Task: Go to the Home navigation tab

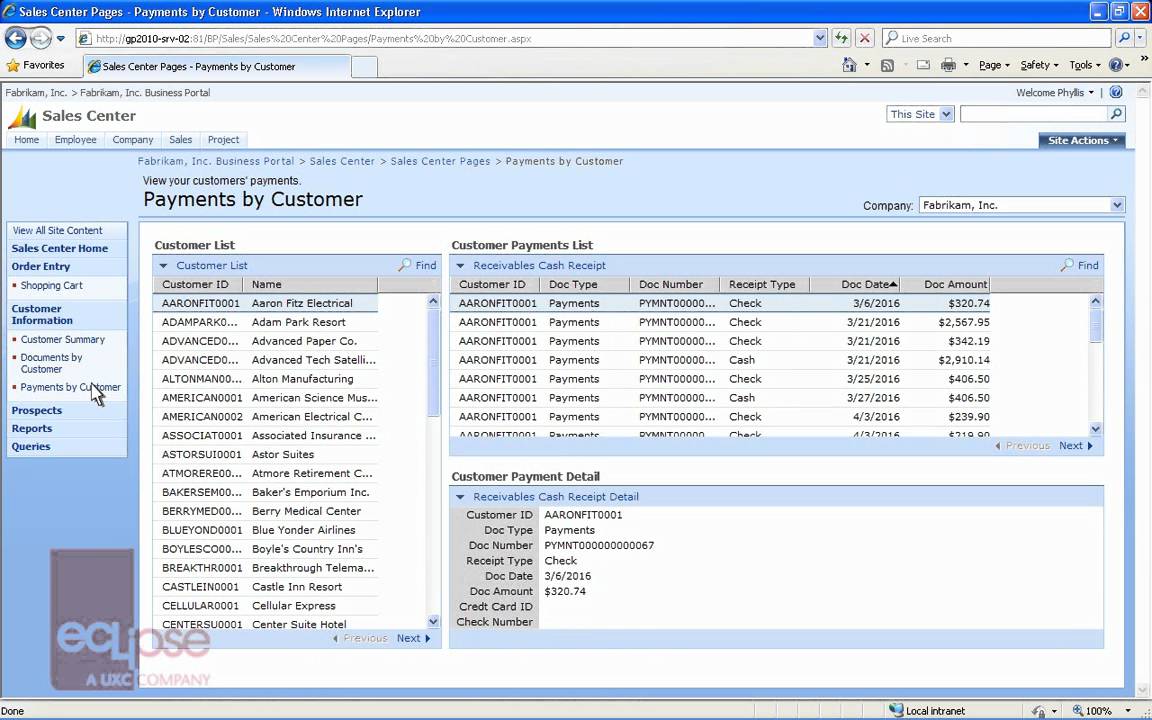Action: 26,140
